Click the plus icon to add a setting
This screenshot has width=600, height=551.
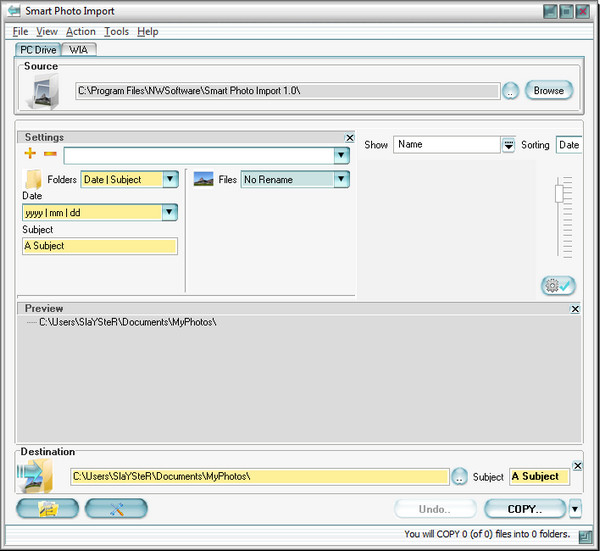pyautogui.click(x=30, y=154)
